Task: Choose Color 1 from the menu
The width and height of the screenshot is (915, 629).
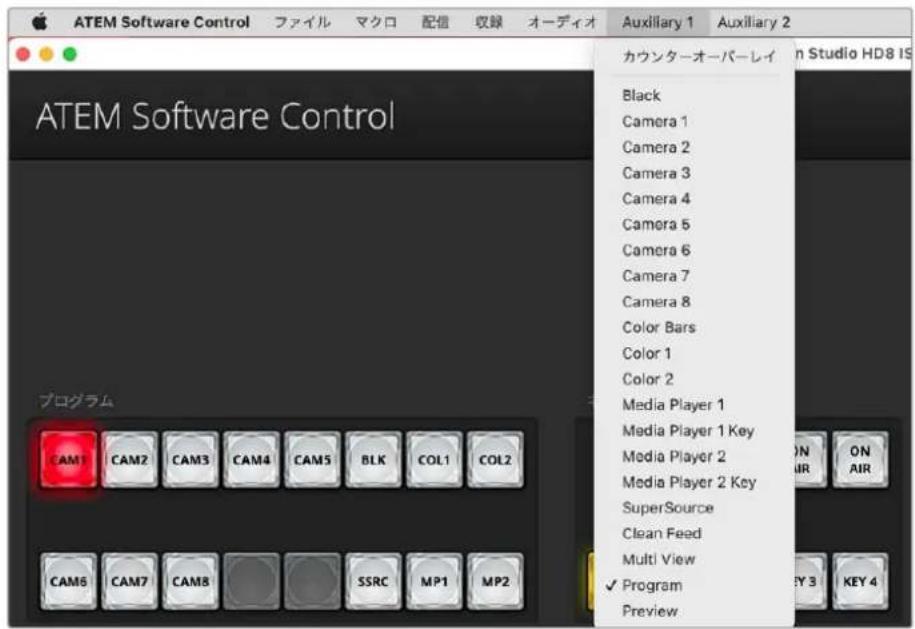Action: click(x=694, y=353)
